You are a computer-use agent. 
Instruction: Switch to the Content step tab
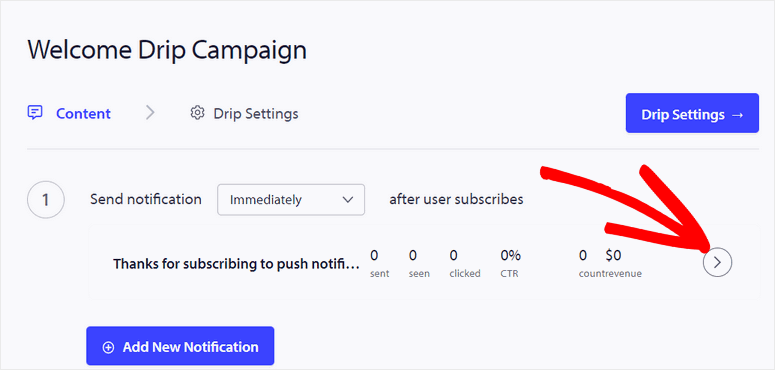point(69,114)
